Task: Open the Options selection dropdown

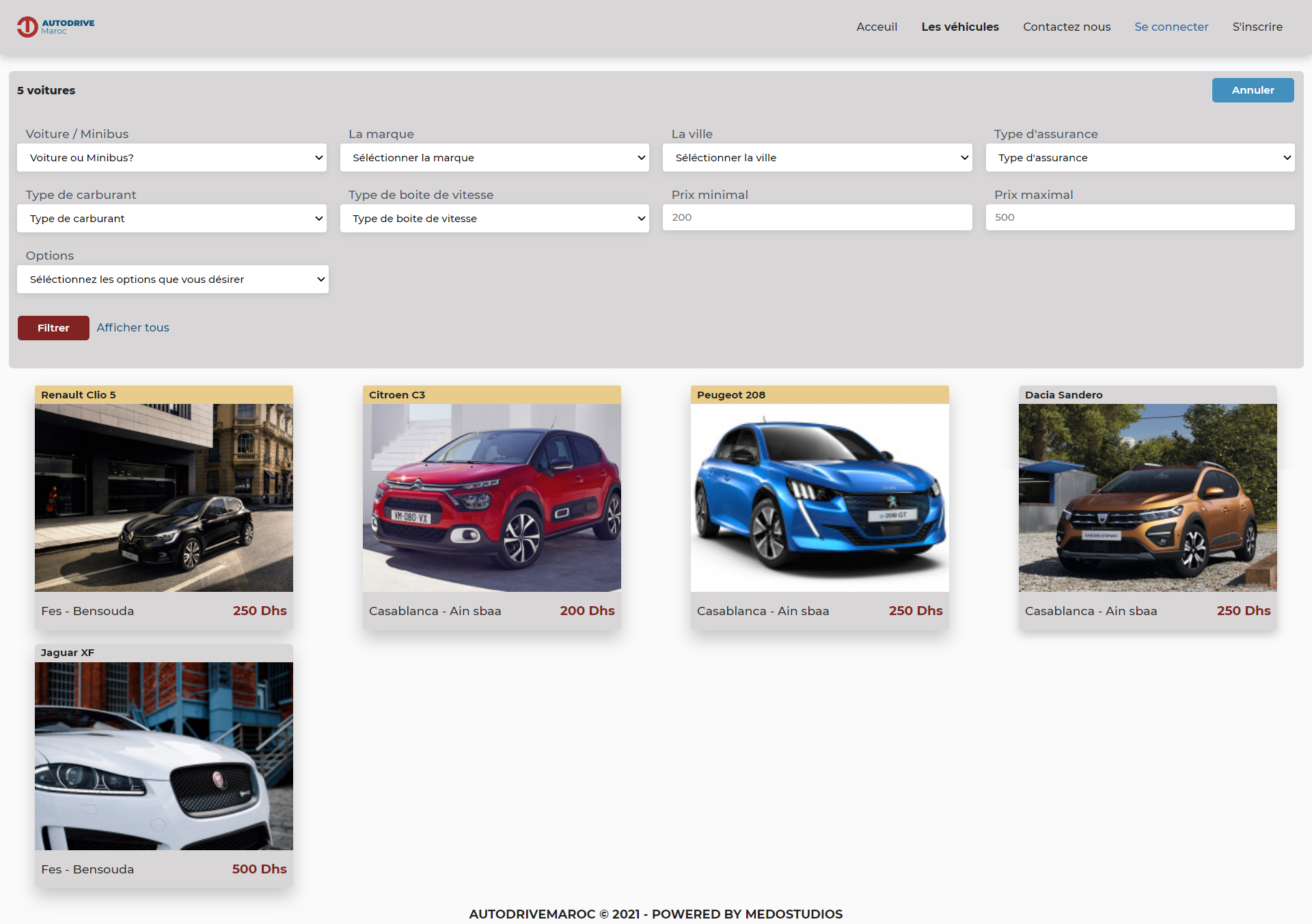Action: pyautogui.click(x=173, y=280)
